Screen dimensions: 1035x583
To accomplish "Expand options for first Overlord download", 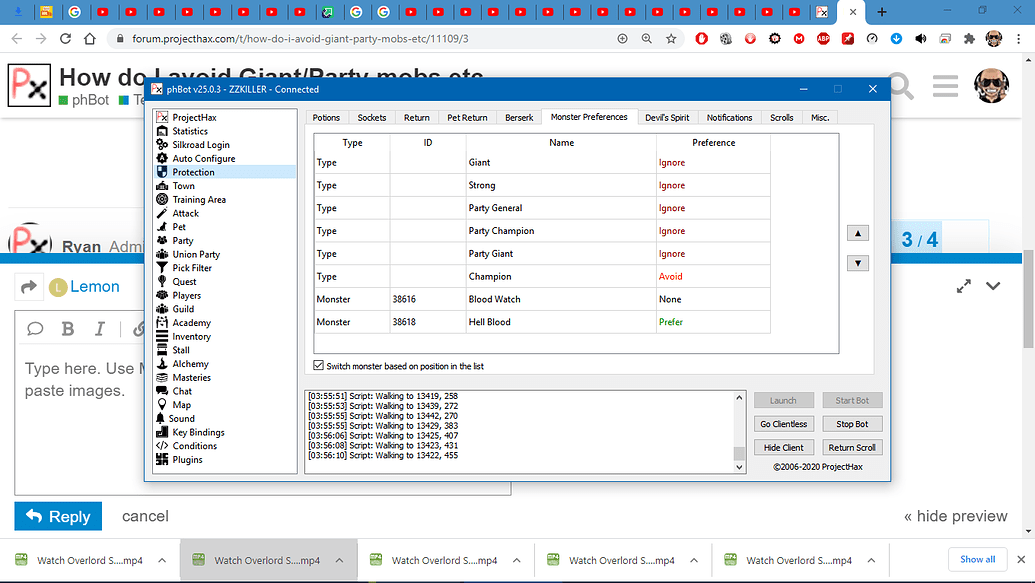I will click(162, 560).
